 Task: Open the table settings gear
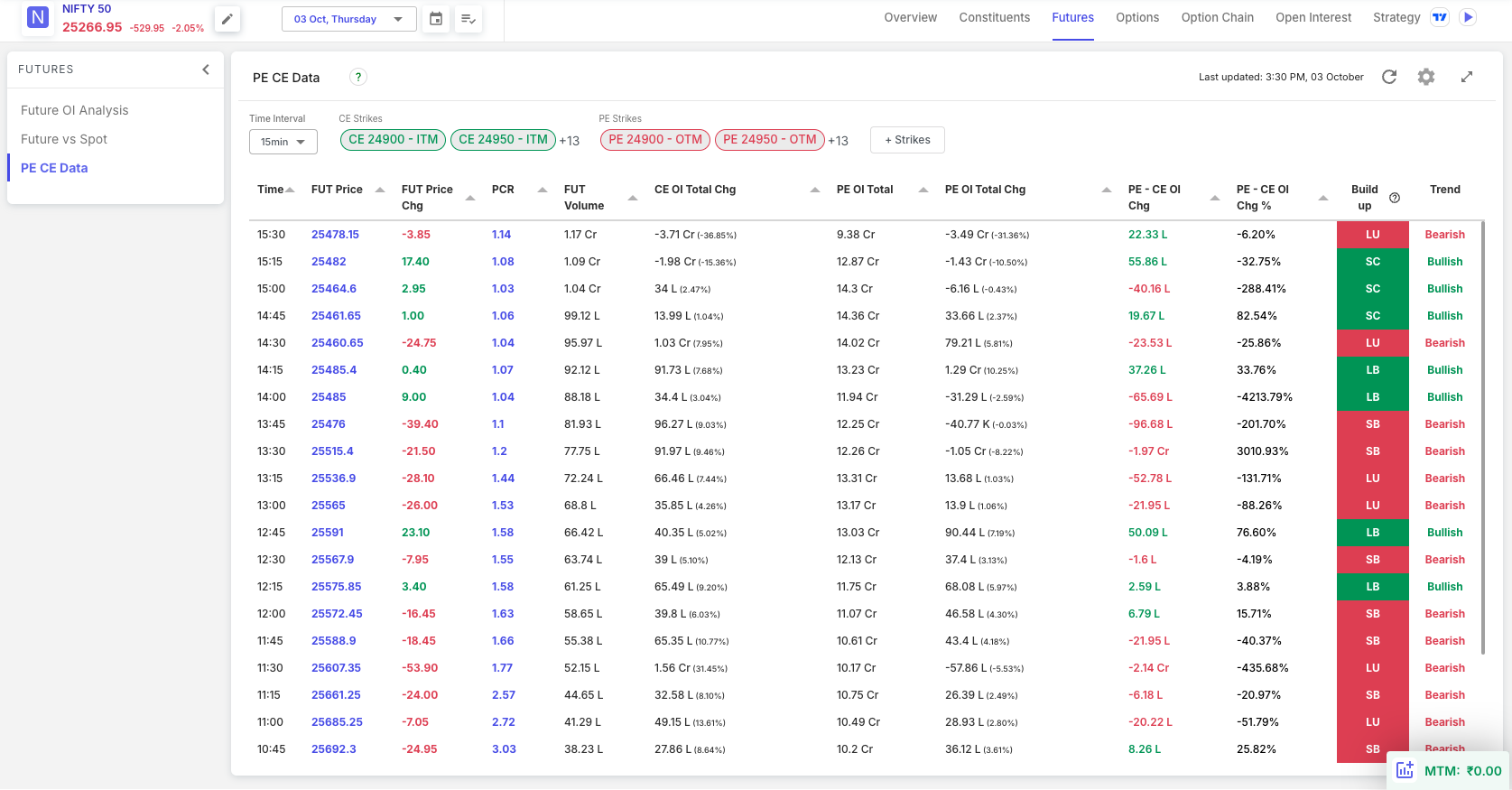[1426, 77]
